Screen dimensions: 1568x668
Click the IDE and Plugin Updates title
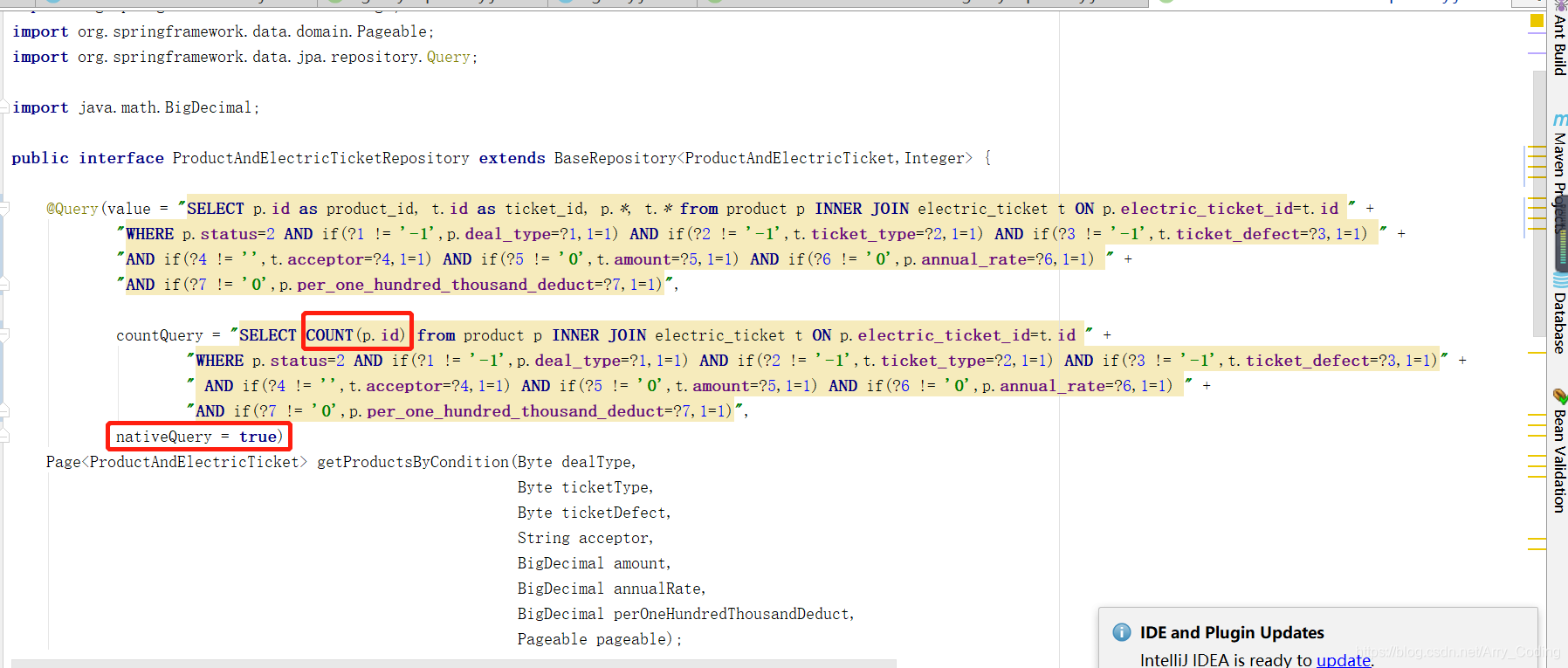(x=1232, y=632)
